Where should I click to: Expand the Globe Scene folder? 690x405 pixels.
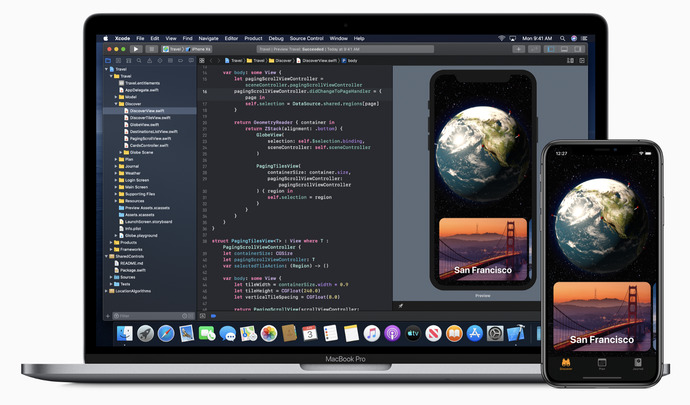121,152
